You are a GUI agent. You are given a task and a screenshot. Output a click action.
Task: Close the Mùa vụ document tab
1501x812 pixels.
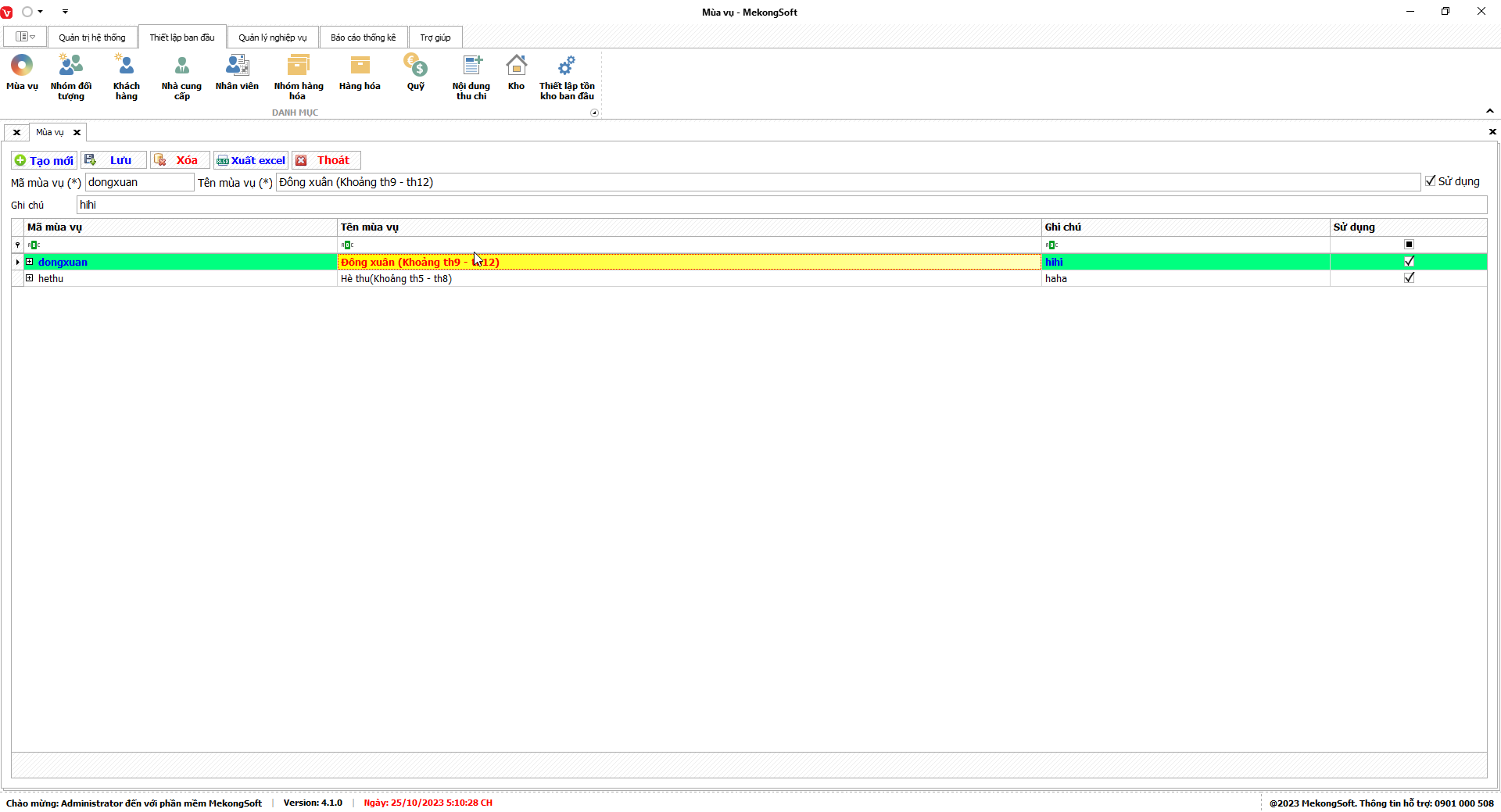click(77, 132)
